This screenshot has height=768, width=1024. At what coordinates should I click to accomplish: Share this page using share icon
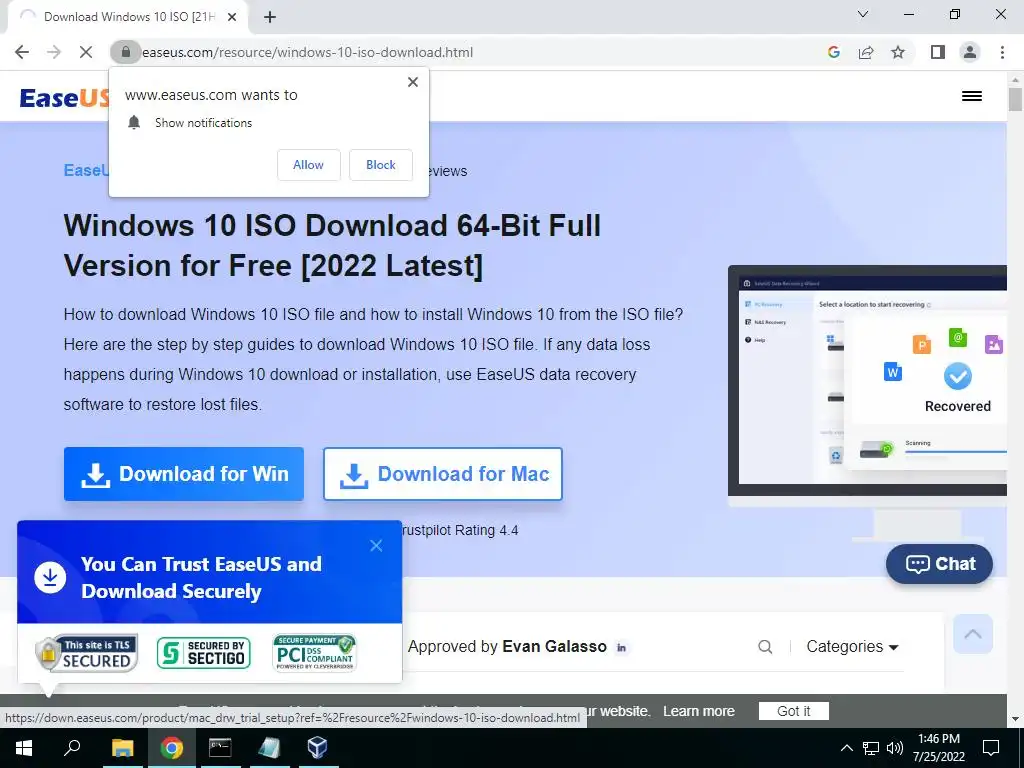(866, 52)
